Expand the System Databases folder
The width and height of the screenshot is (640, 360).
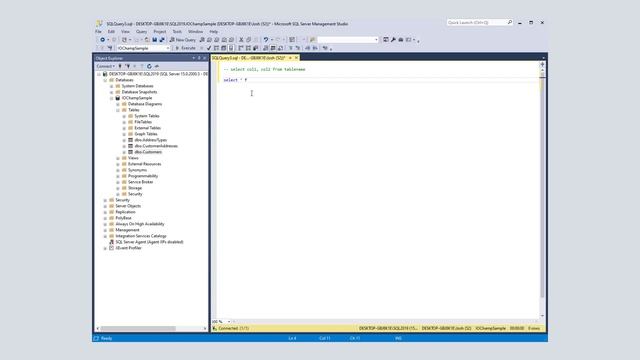(111, 86)
